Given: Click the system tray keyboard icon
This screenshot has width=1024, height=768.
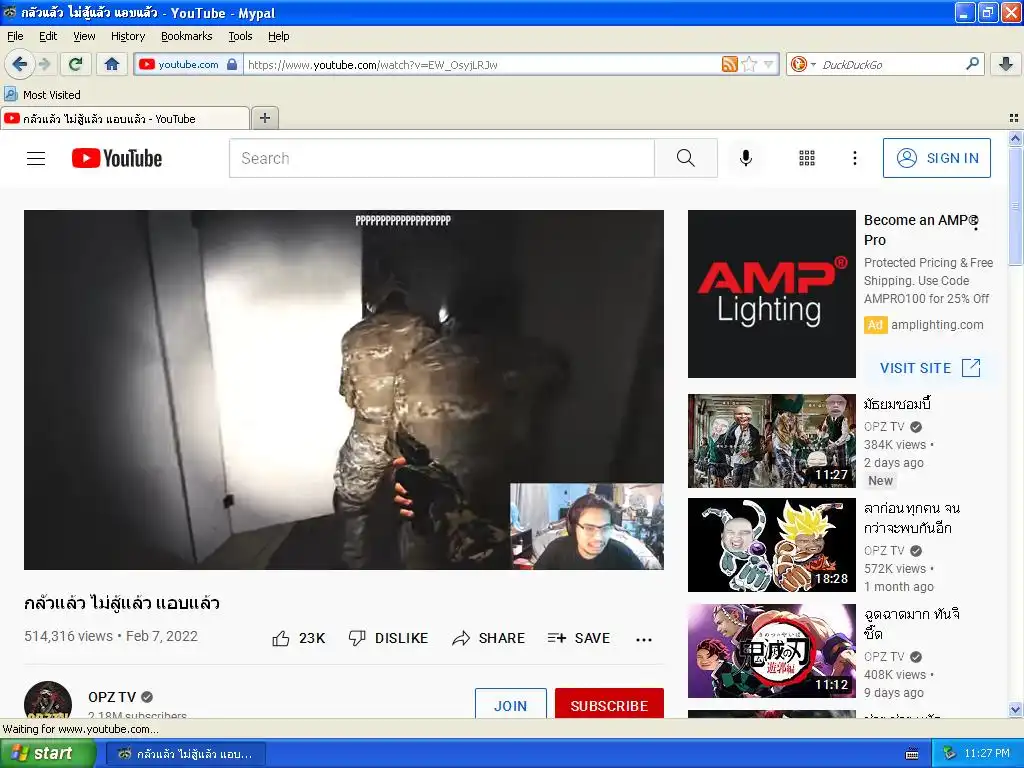Looking at the screenshot, I should point(912,754).
